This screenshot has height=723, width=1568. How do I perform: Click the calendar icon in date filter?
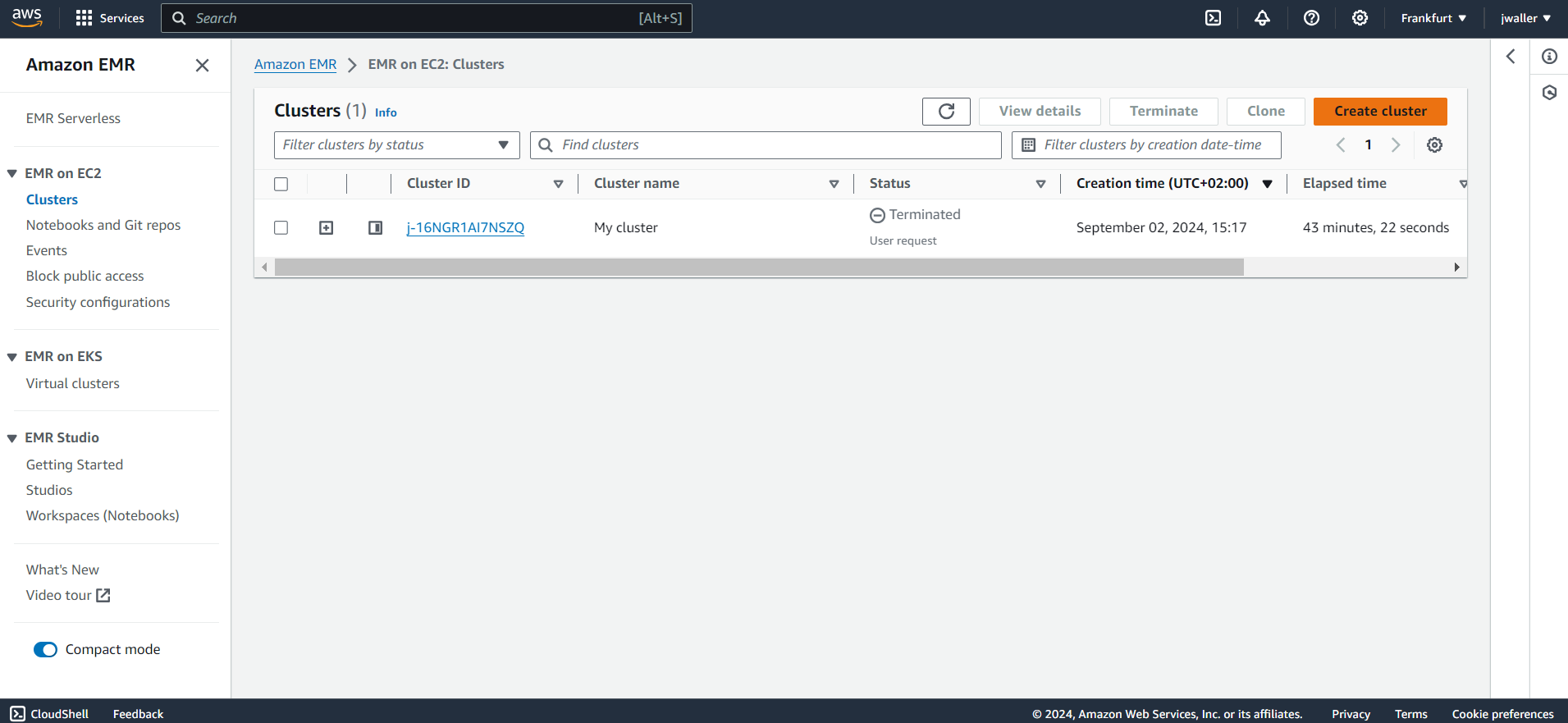click(x=1028, y=145)
